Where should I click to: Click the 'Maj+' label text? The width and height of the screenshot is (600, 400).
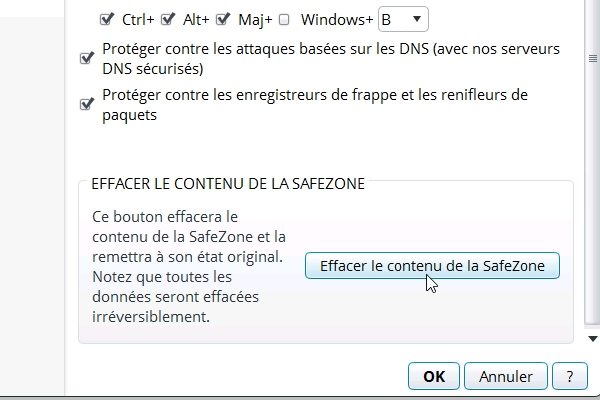tap(255, 20)
